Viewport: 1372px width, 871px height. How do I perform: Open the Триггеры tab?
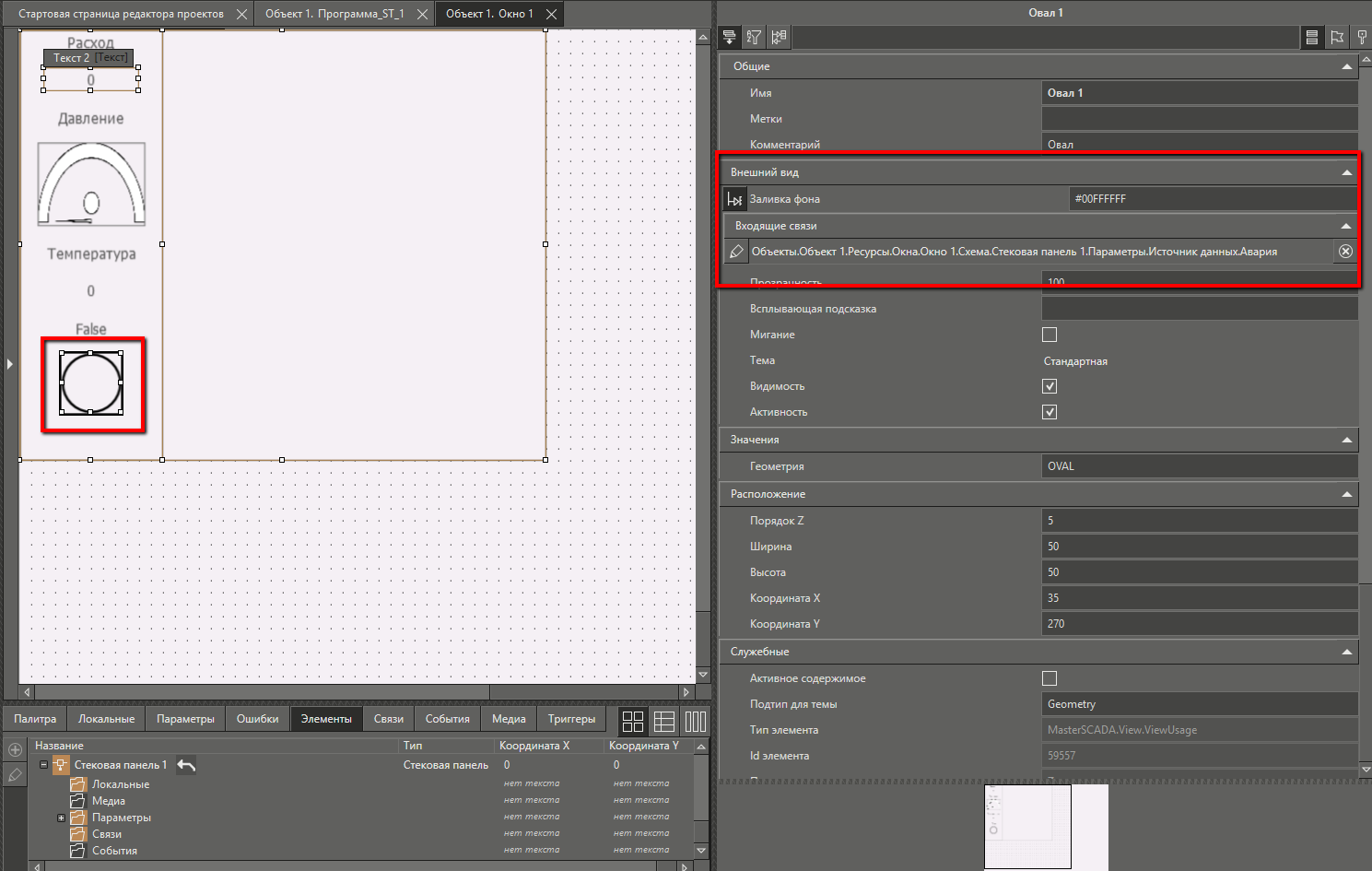571,719
